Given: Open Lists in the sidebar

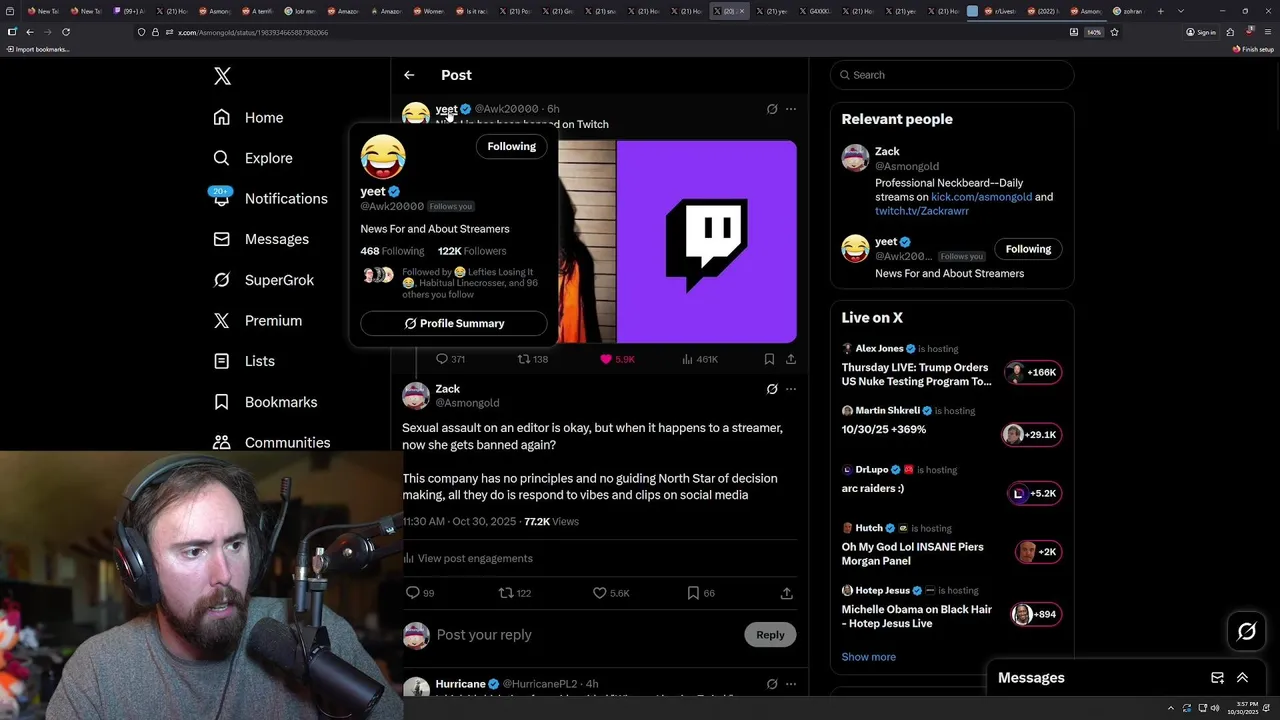Looking at the screenshot, I should (x=244, y=361).
